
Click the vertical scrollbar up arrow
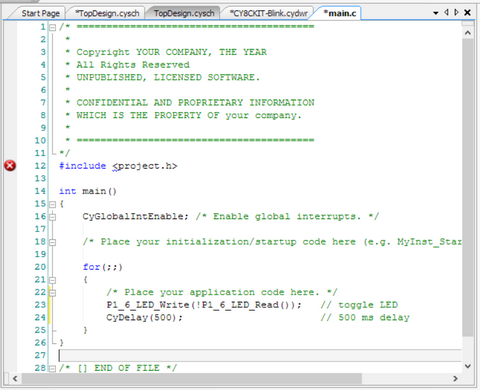(x=468, y=33)
